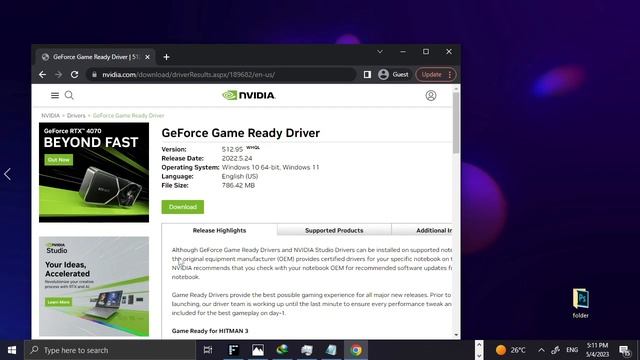Show hidden system tray icons
This screenshot has width=640, height=360.
click(x=541, y=350)
